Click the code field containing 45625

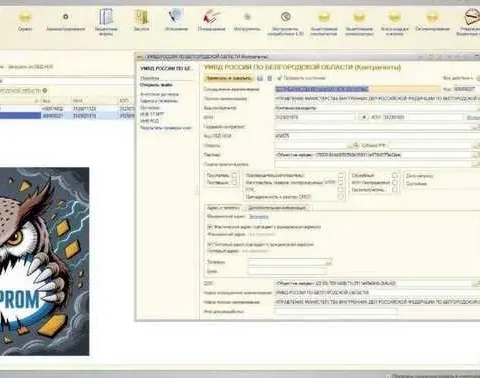point(377,136)
